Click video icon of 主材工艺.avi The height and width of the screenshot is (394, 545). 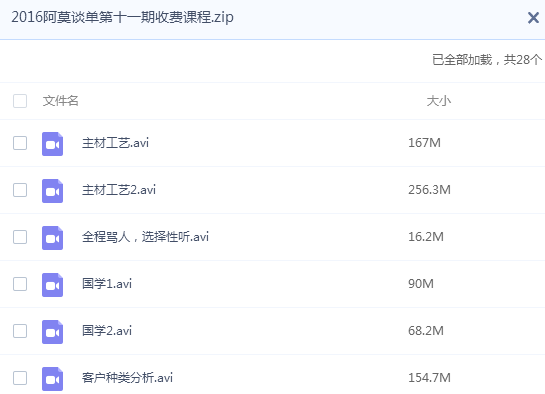[52, 144]
